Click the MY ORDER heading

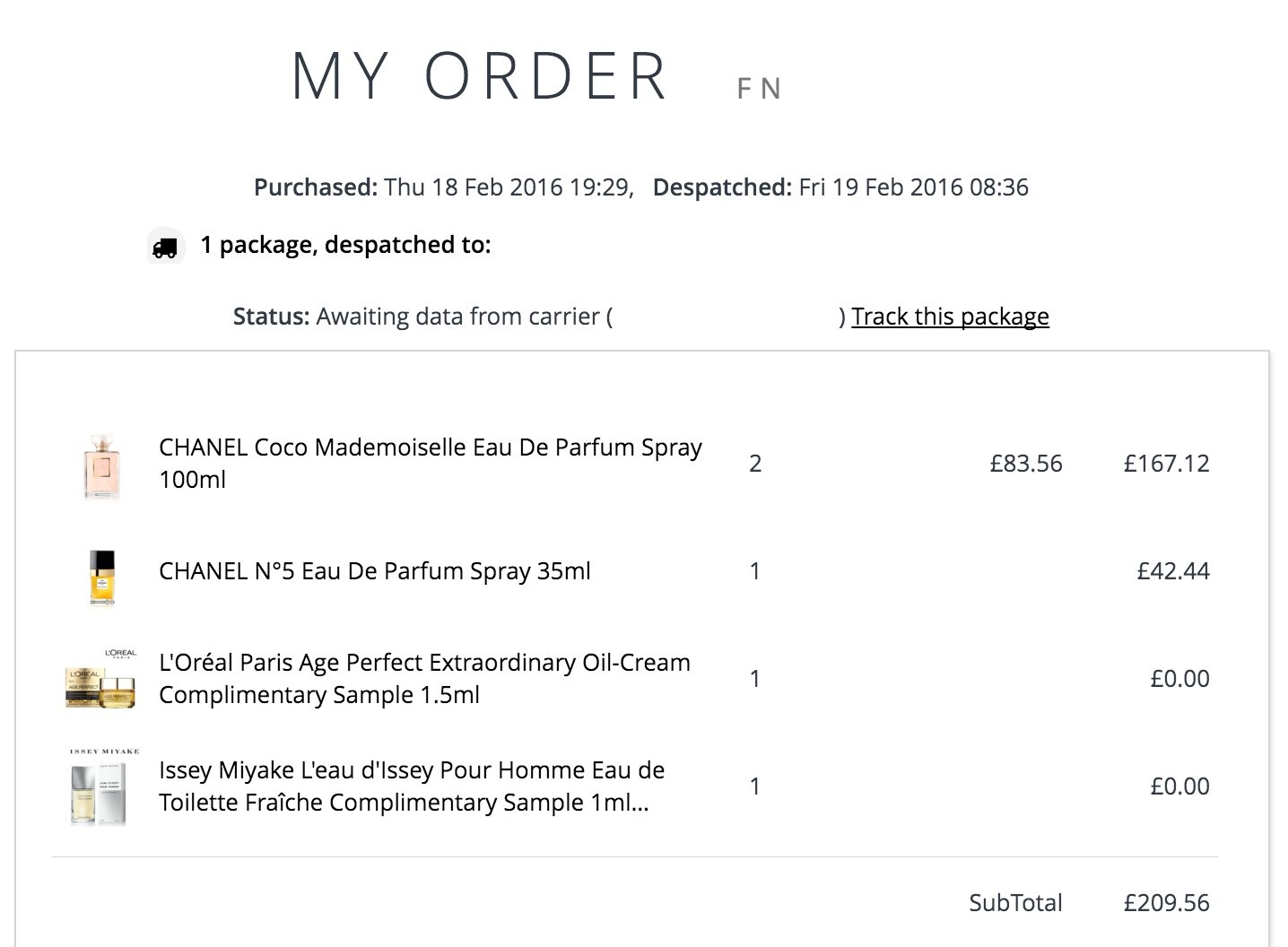[x=480, y=76]
